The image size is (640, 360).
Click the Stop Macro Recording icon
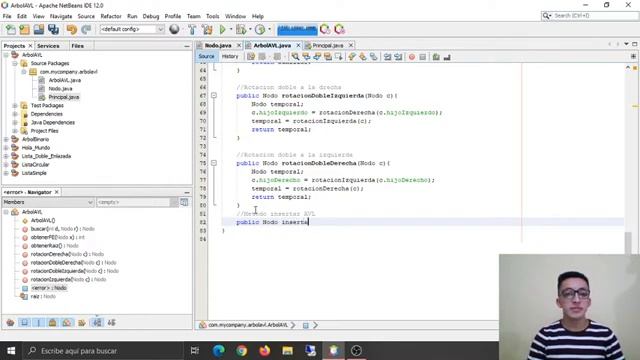422,57
